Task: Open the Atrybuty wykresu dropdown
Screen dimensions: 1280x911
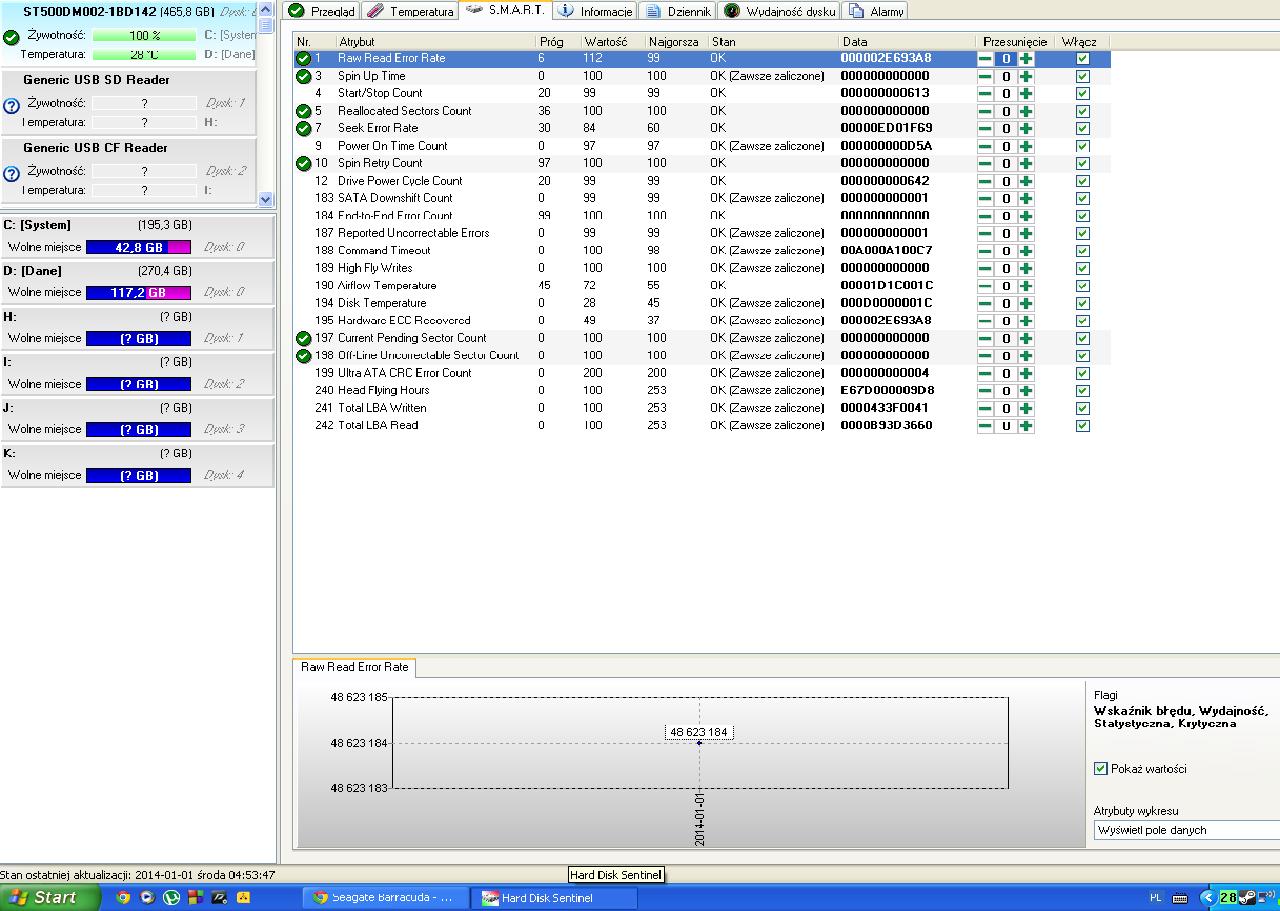Action: point(1187,830)
